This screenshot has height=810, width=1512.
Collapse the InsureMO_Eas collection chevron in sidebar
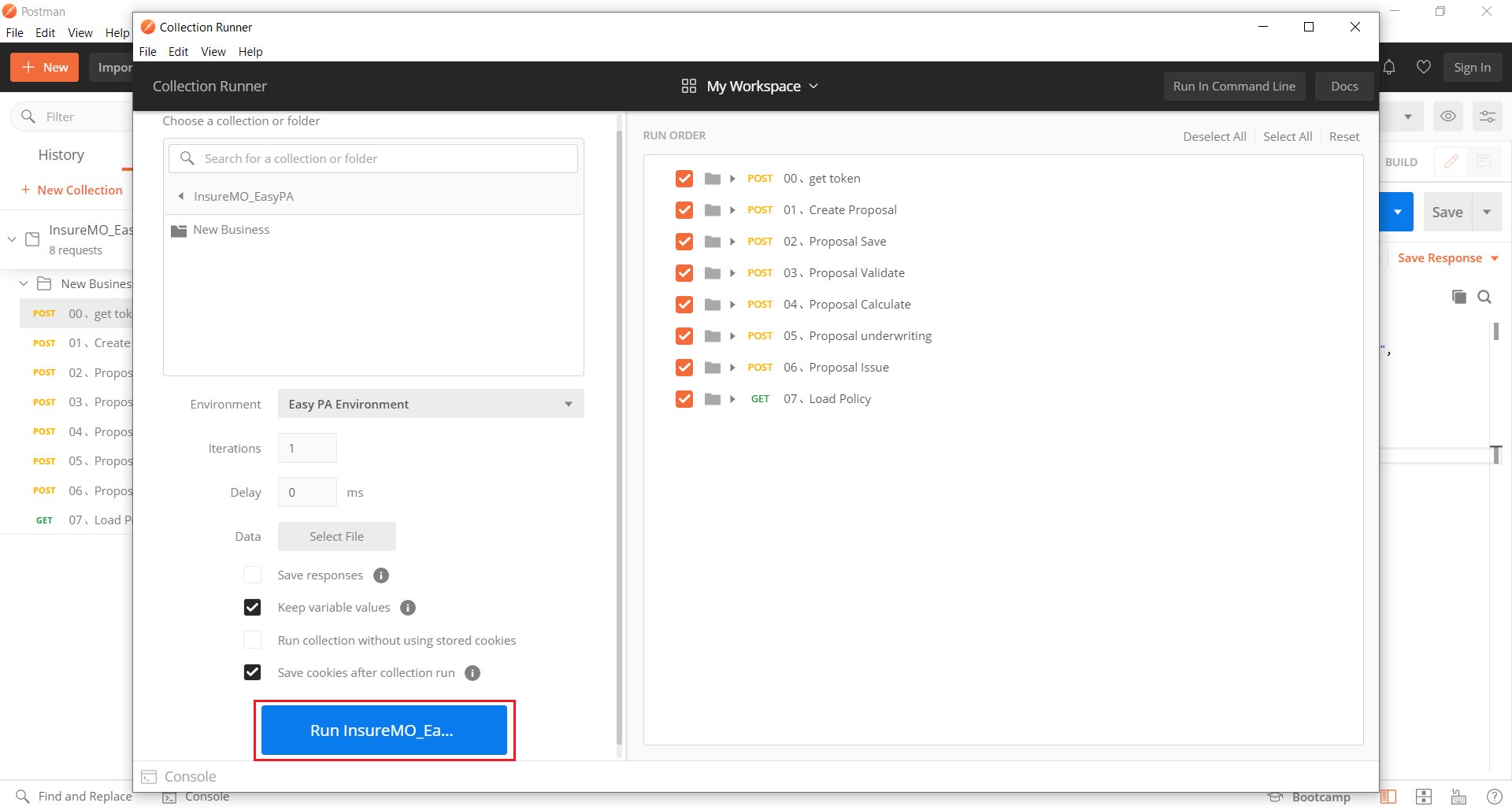(12, 239)
